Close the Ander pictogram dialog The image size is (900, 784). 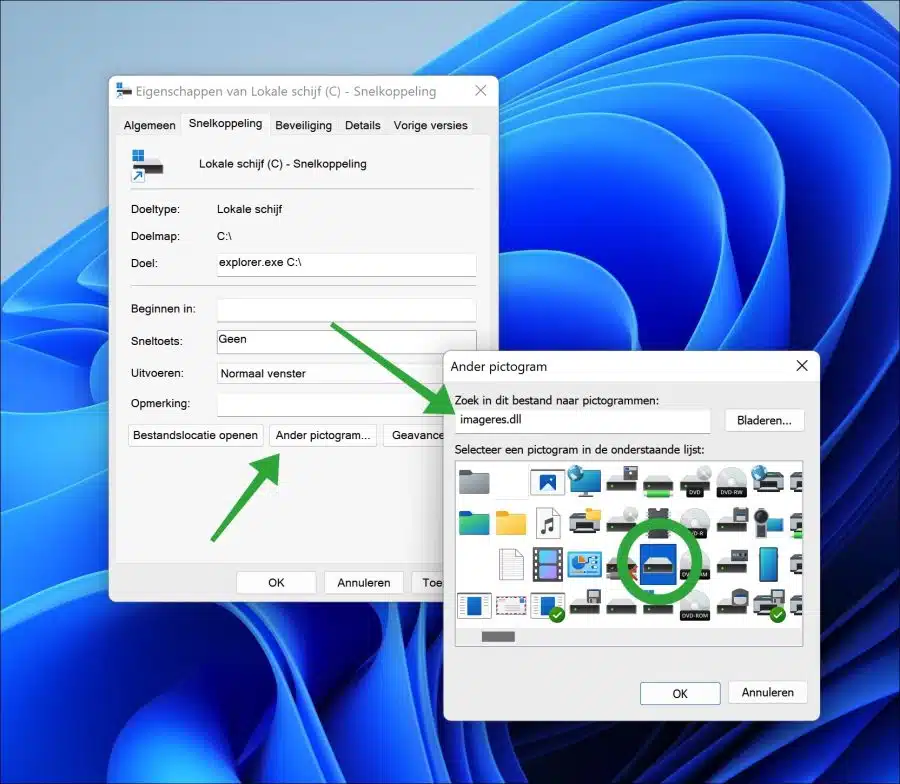click(802, 366)
